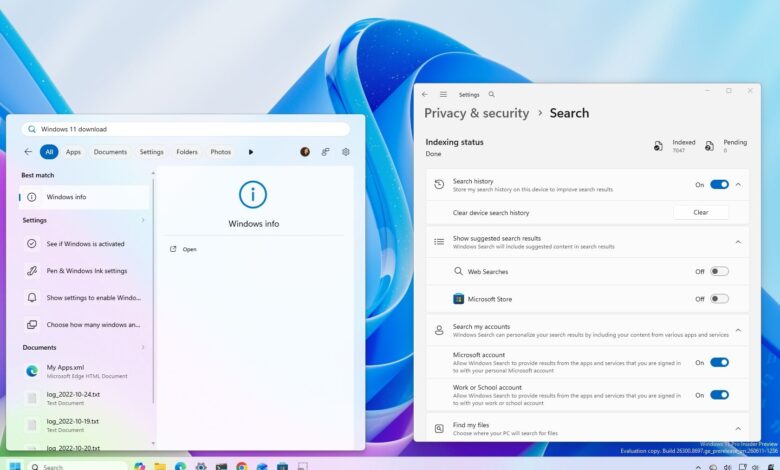Viewport: 780px width, 470px height.
Task: Open File Explorer from the taskbar
Action: pyautogui.click(x=160, y=467)
